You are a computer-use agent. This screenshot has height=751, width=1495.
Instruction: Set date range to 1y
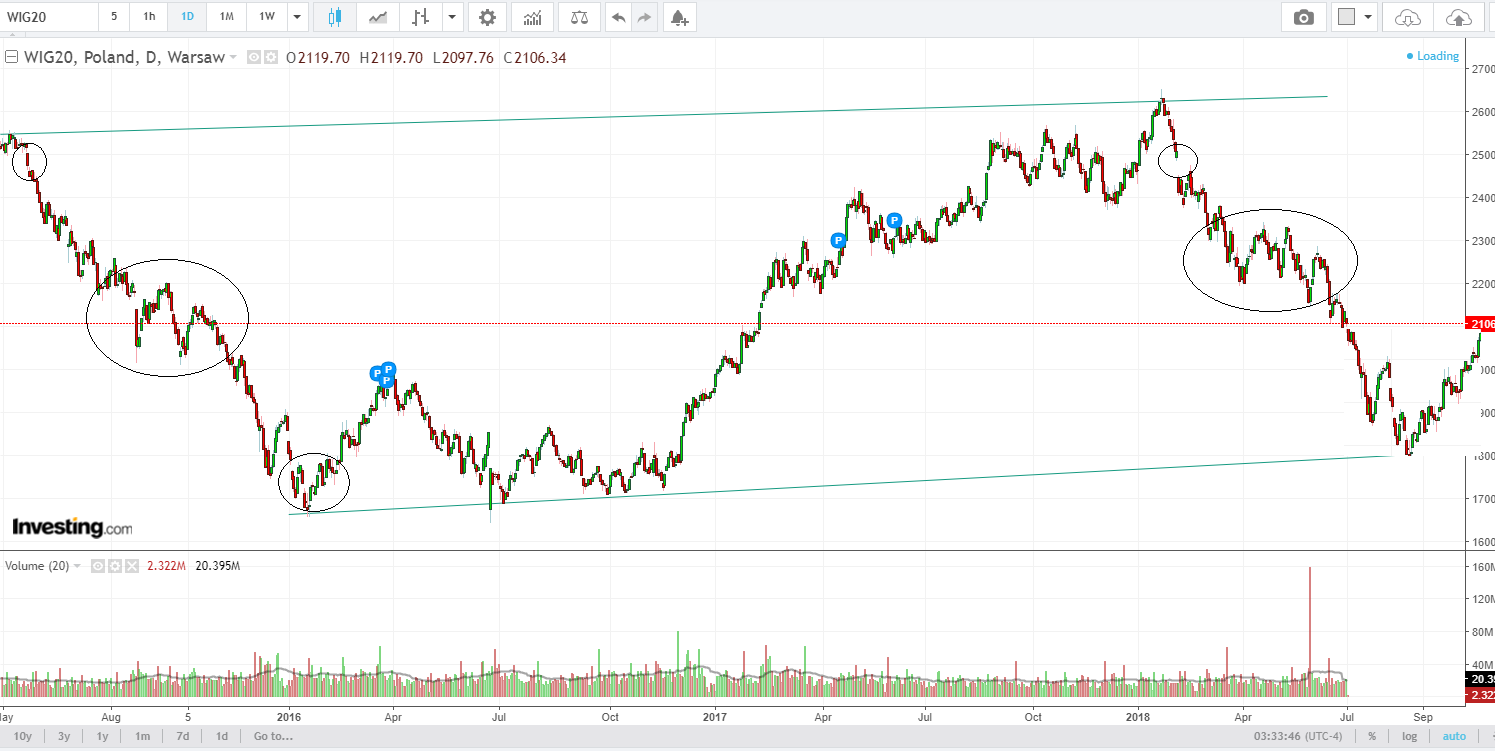pyautogui.click(x=102, y=736)
